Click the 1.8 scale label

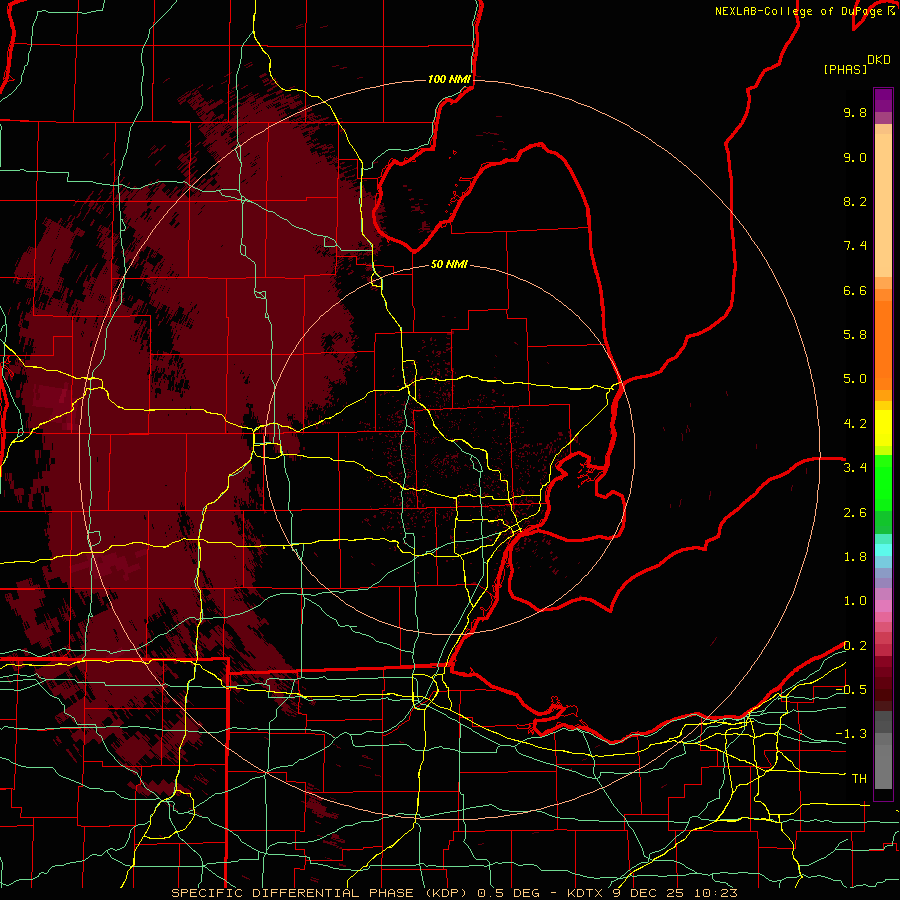click(855, 557)
